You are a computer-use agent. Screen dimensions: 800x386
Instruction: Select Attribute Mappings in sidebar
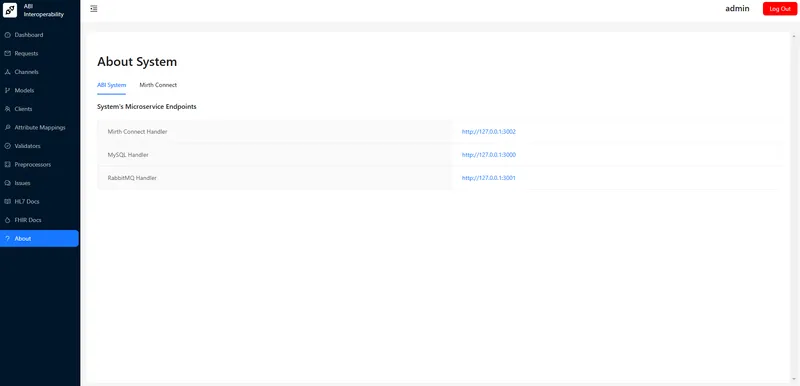(39, 127)
